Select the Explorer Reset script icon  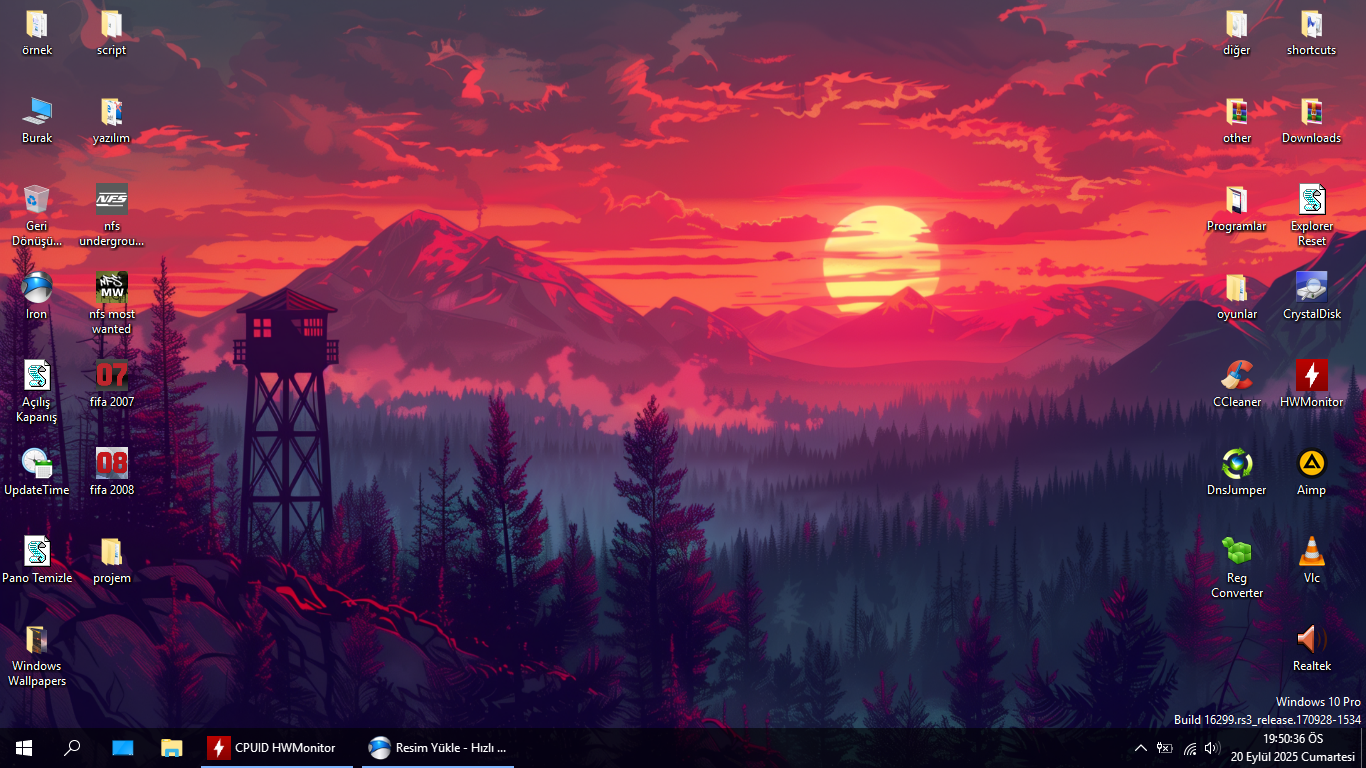tap(1311, 200)
